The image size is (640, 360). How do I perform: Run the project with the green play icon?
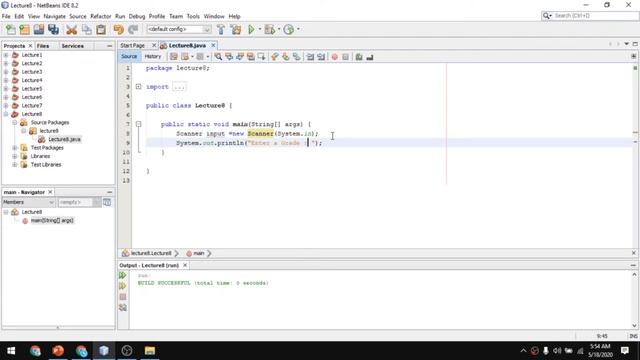pos(251,29)
